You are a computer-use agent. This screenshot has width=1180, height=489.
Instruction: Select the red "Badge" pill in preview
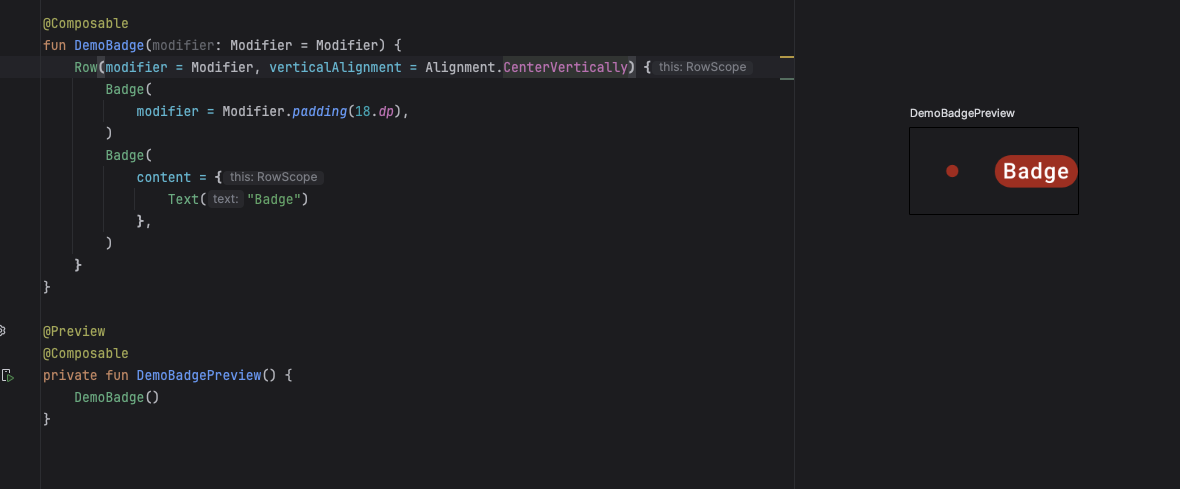click(1035, 171)
